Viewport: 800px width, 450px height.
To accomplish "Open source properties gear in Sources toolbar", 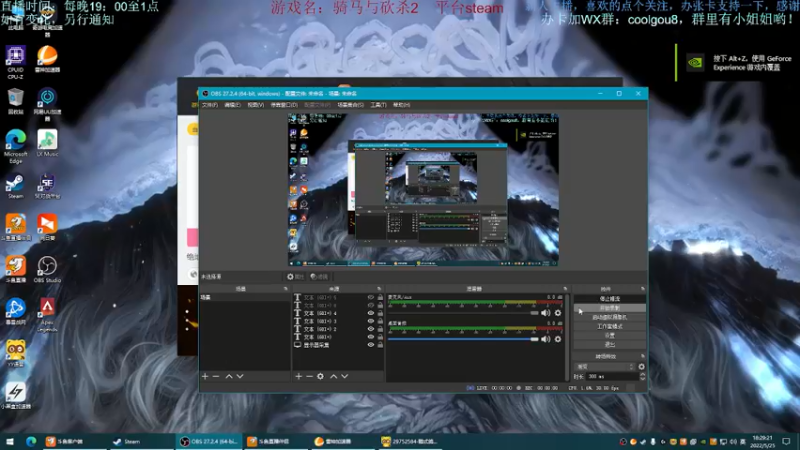I will (320, 376).
